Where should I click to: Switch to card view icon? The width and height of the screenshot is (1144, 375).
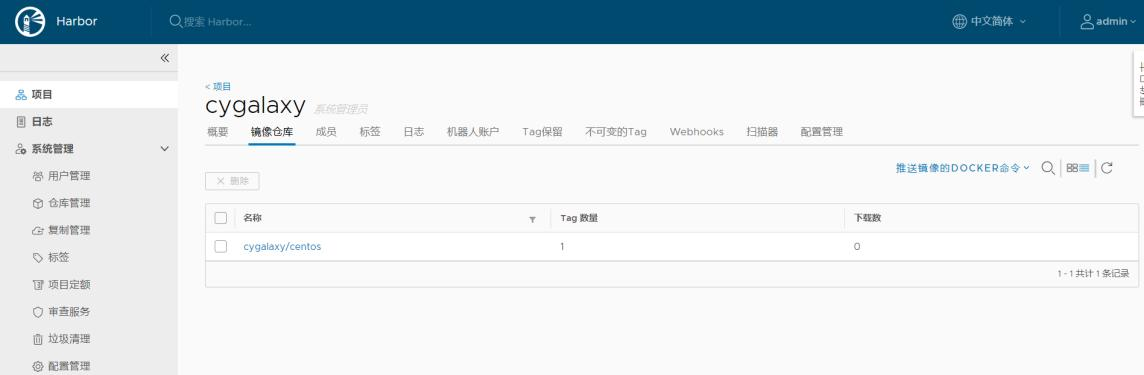click(x=1072, y=168)
